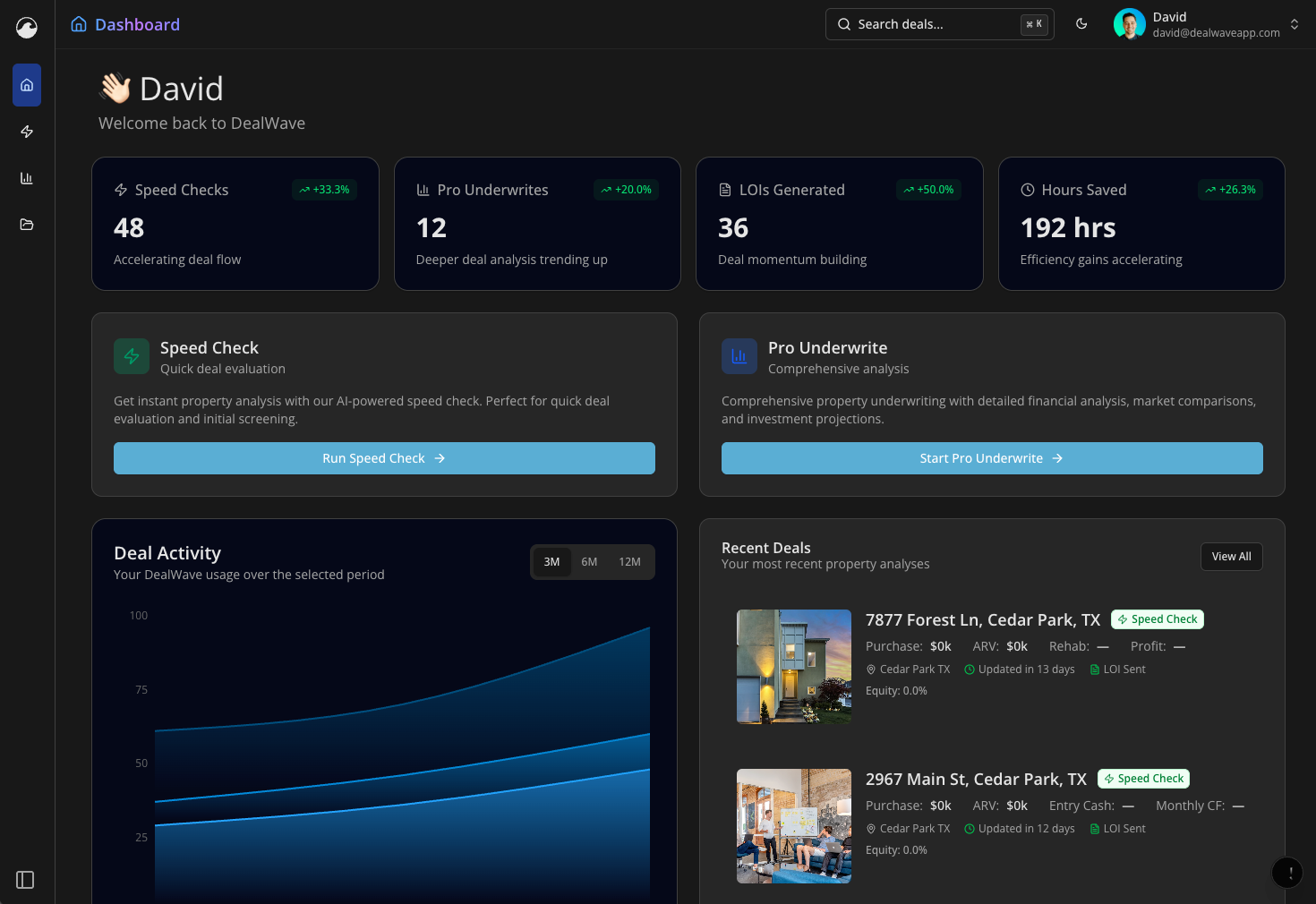Image resolution: width=1316 pixels, height=904 pixels.
Task: Click the +50.0% trend badge
Action: coord(928,190)
